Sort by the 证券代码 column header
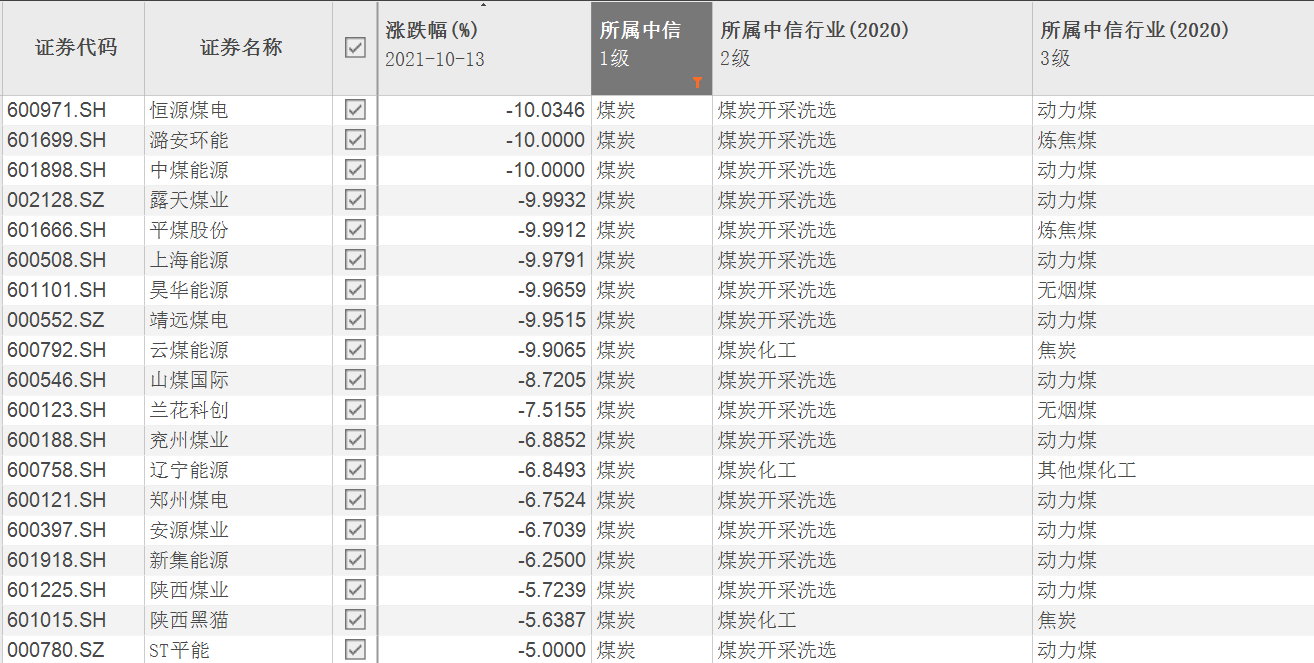 point(74,48)
